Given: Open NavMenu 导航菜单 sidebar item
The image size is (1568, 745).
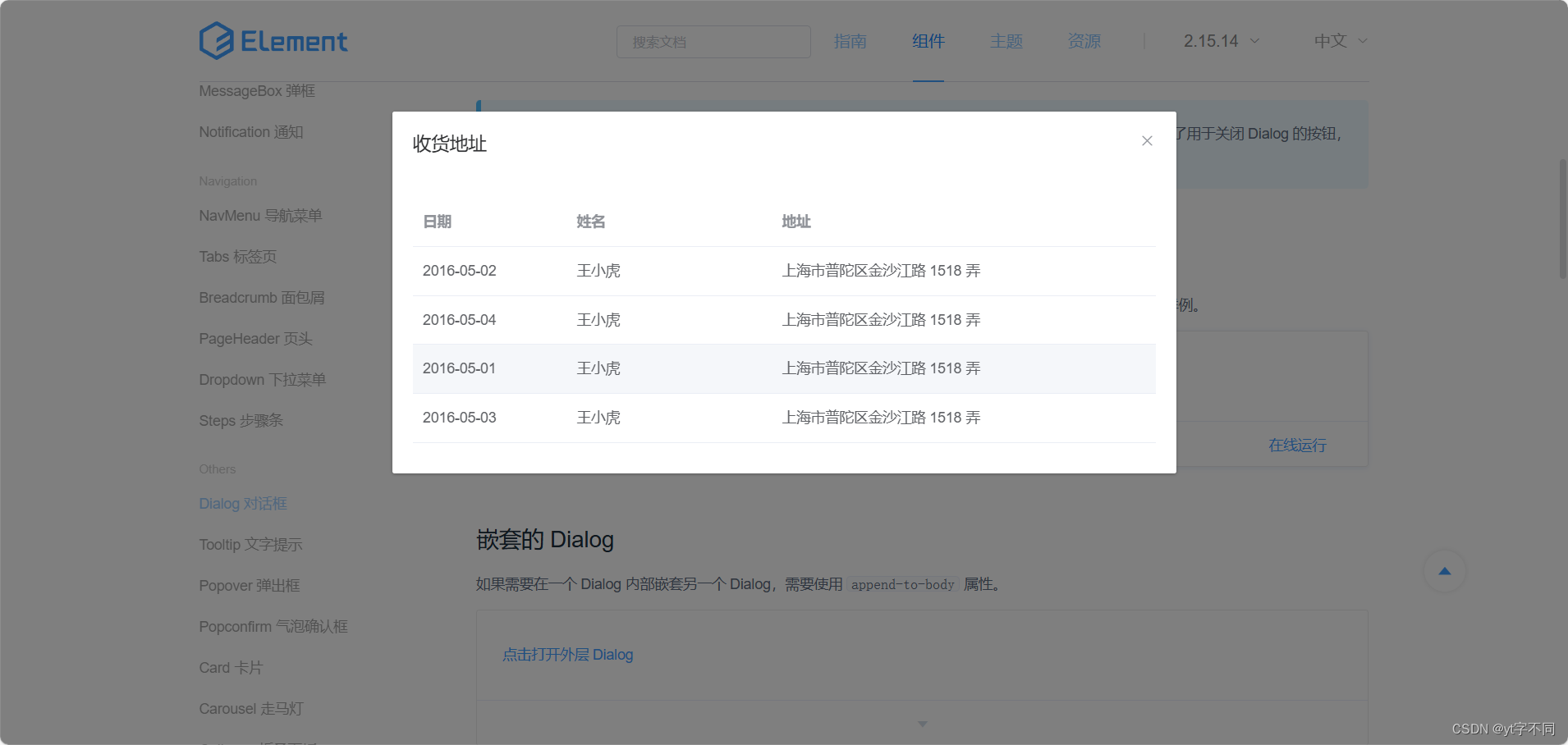Looking at the screenshot, I should [x=260, y=216].
